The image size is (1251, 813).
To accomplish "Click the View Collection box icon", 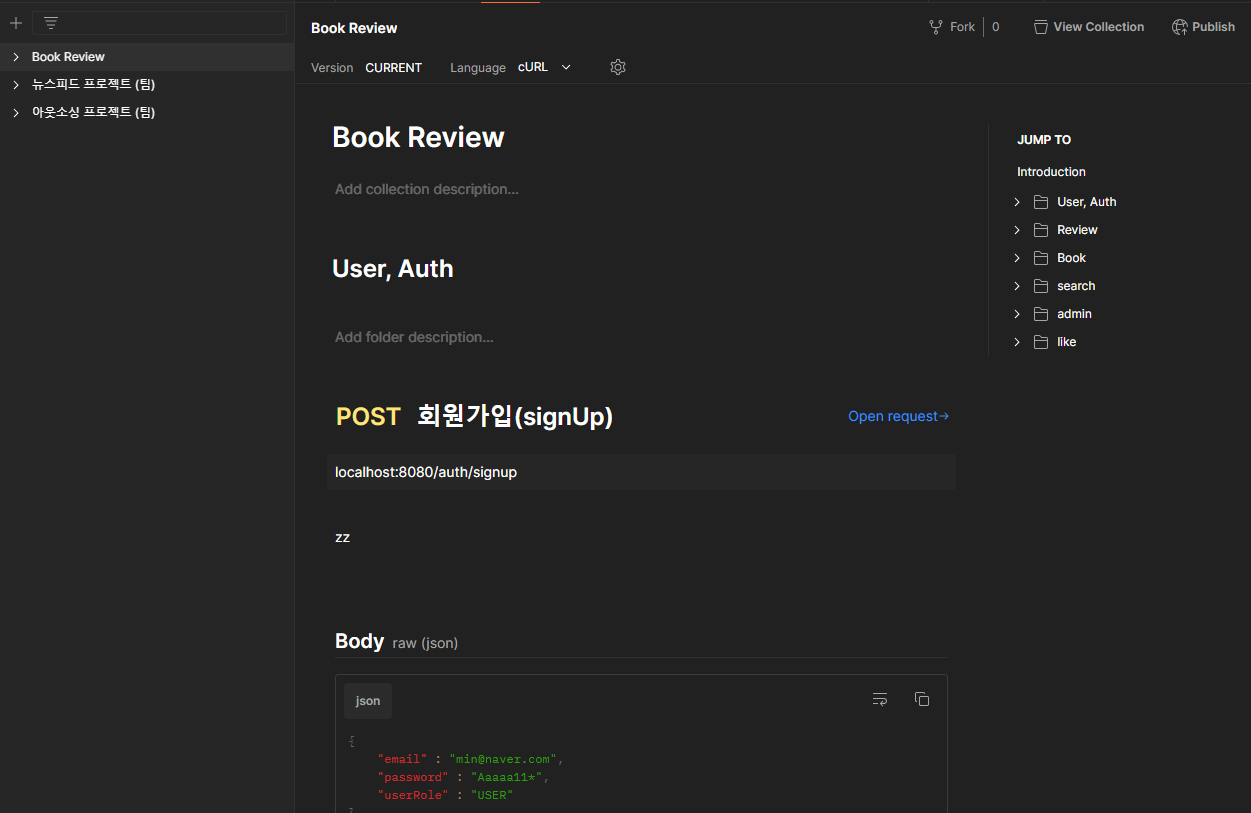I will (x=1041, y=27).
